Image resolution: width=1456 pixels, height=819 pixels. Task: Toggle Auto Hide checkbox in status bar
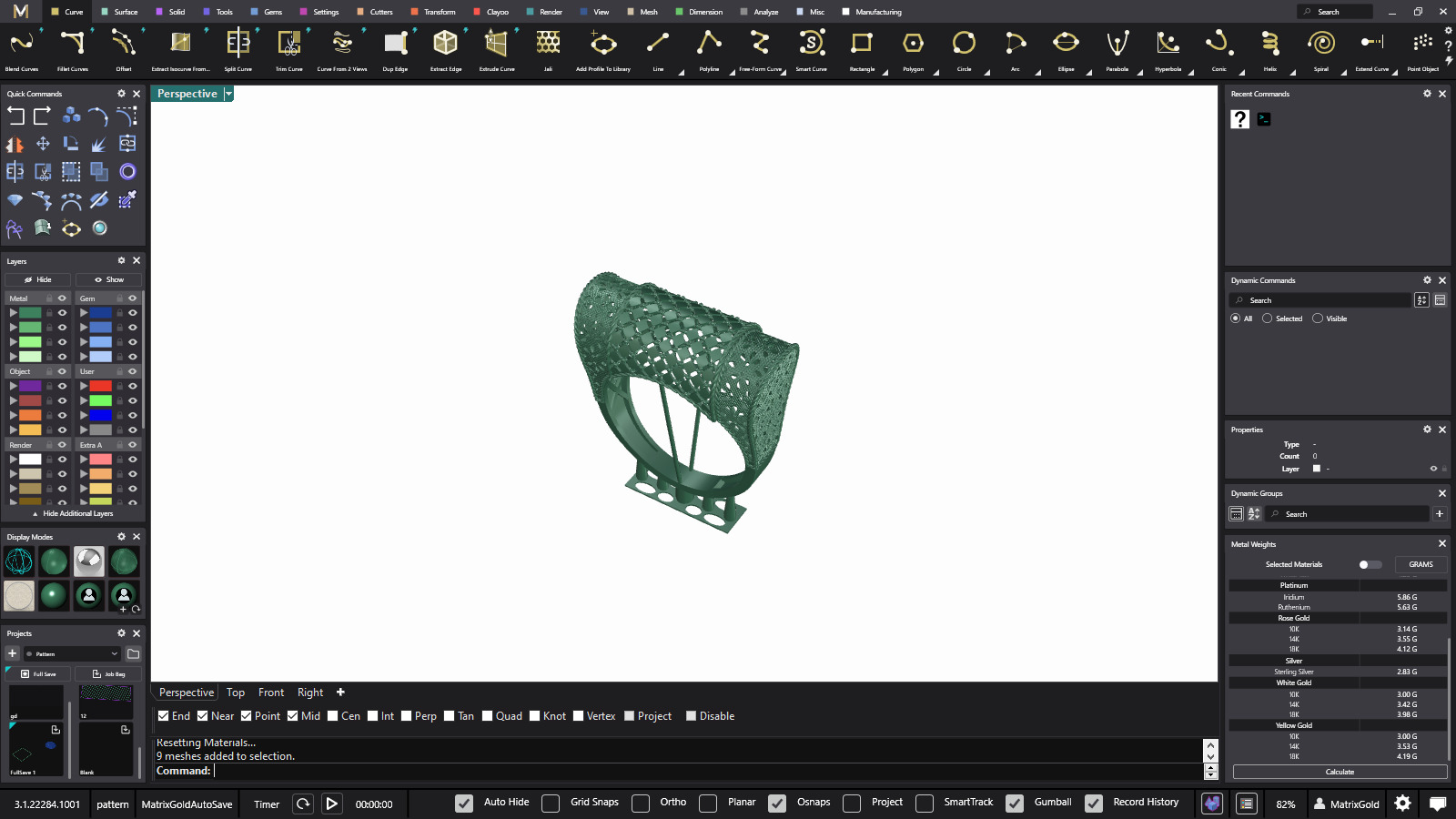click(464, 803)
